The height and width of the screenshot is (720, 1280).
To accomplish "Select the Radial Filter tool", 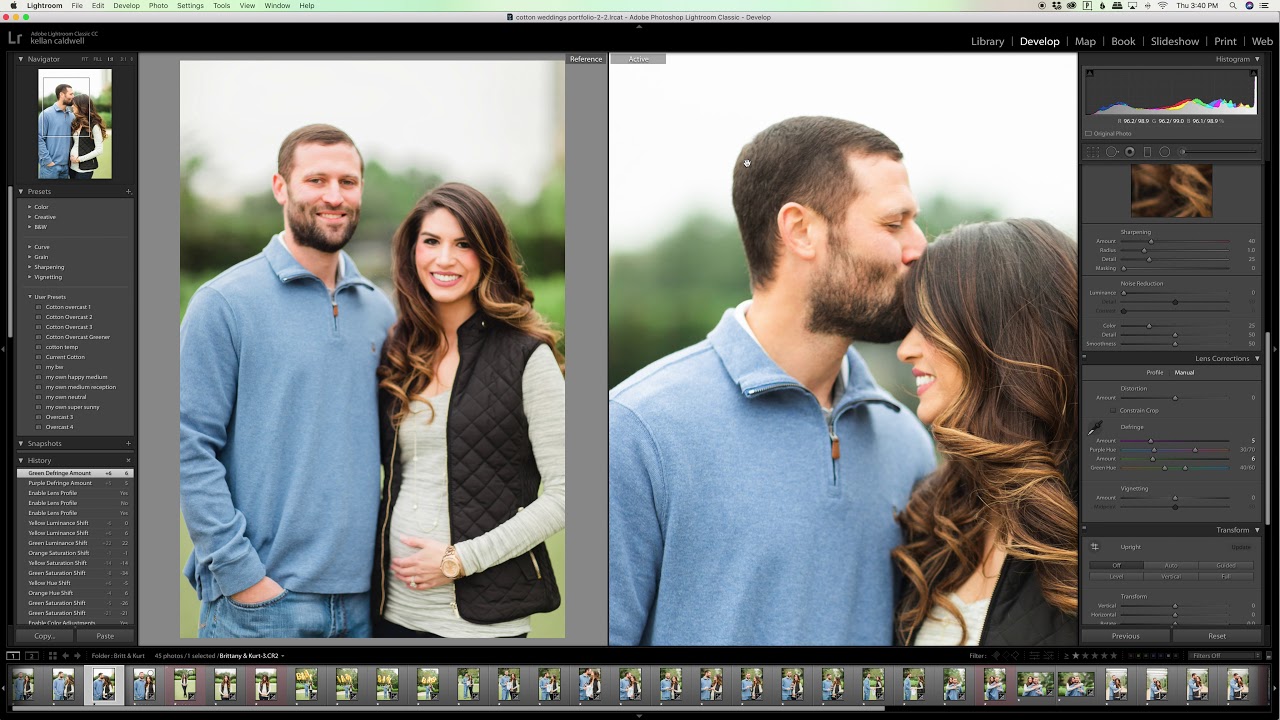I will 1164,152.
